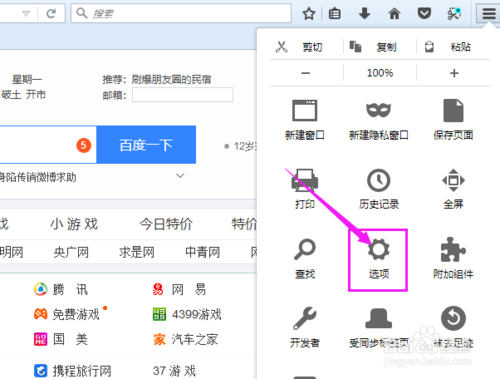500x379 pixels.
Task: Close the hamburger menu button
Action: pyautogui.click(x=489, y=14)
